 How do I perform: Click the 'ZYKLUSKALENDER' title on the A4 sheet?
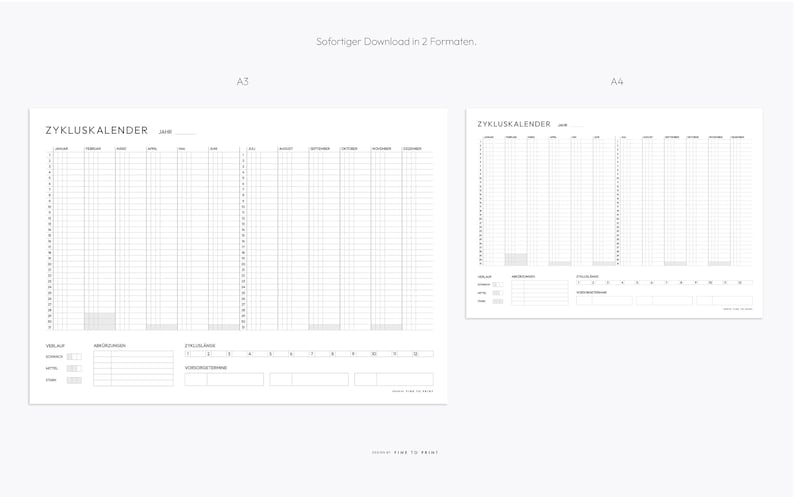[x=514, y=124]
